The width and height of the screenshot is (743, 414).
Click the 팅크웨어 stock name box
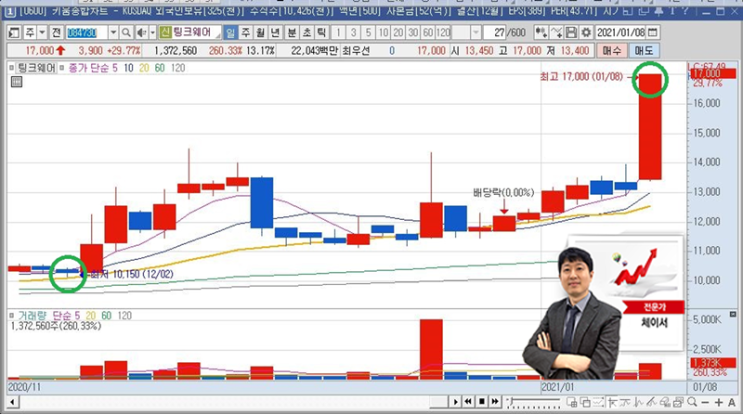tap(190, 33)
